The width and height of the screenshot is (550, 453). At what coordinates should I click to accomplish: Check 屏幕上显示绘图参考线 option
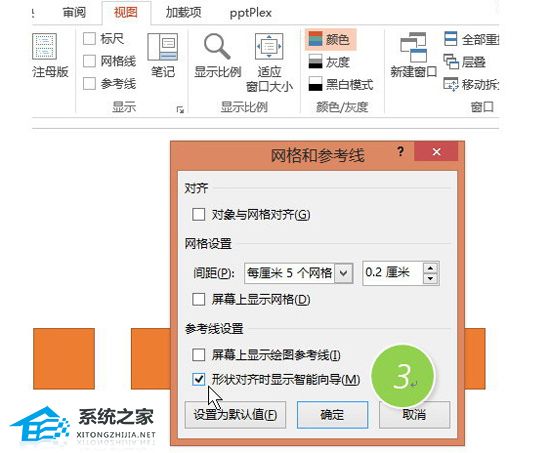pyautogui.click(x=199, y=355)
